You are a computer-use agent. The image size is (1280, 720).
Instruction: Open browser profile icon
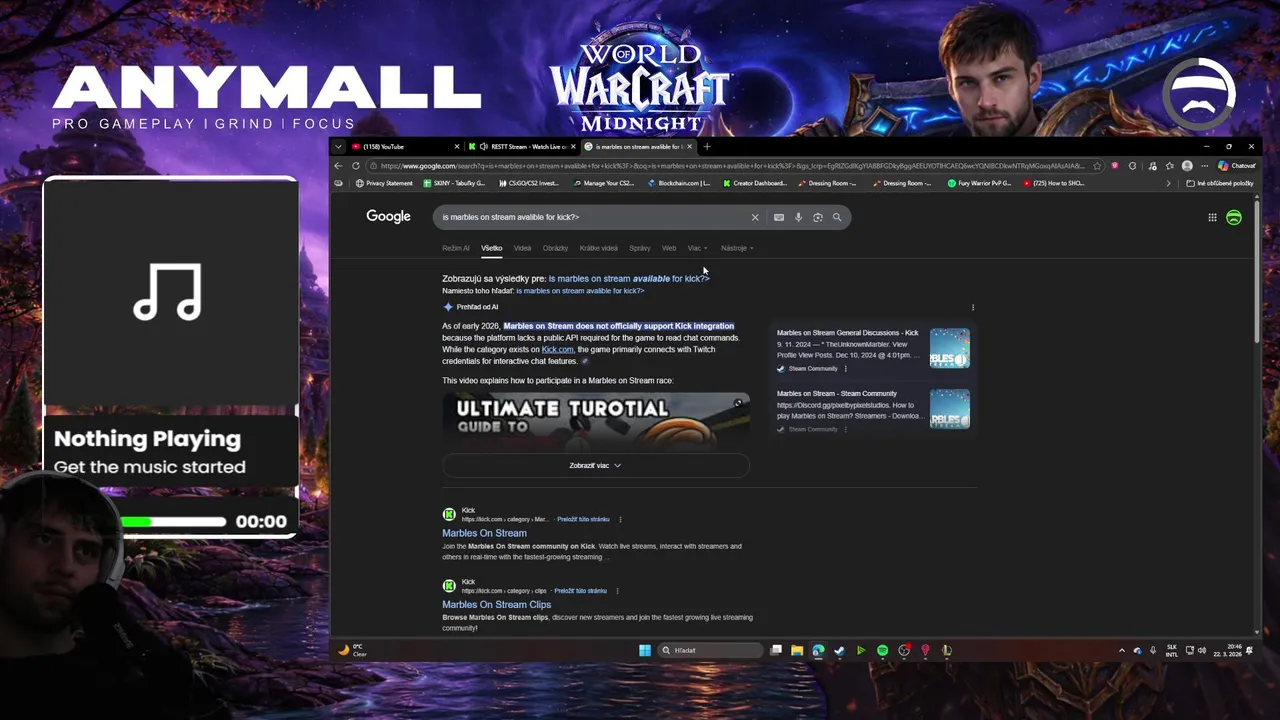pyautogui.click(x=1187, y=166)
